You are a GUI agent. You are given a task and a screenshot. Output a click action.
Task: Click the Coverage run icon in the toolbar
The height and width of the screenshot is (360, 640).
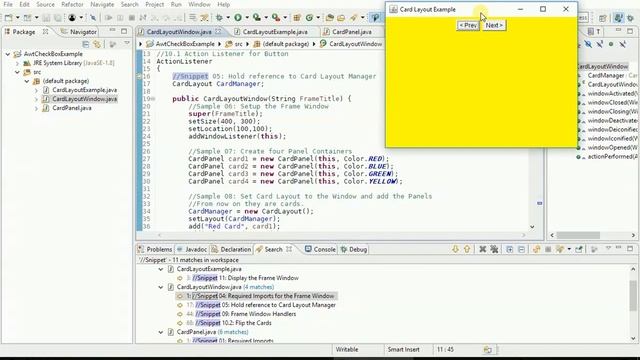pos(257,18)
